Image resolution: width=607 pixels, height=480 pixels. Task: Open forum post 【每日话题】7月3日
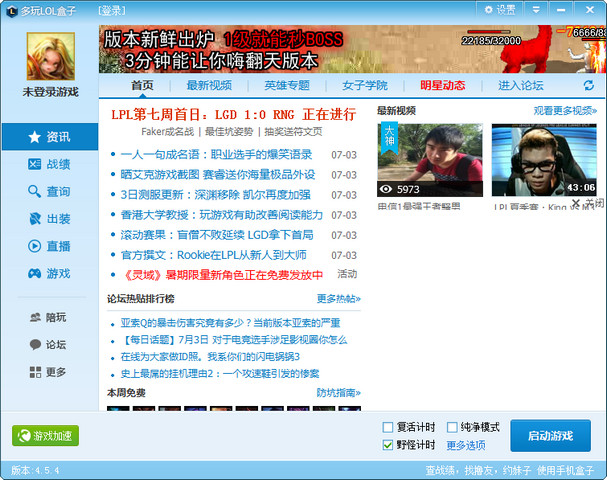tap(234, 340)
